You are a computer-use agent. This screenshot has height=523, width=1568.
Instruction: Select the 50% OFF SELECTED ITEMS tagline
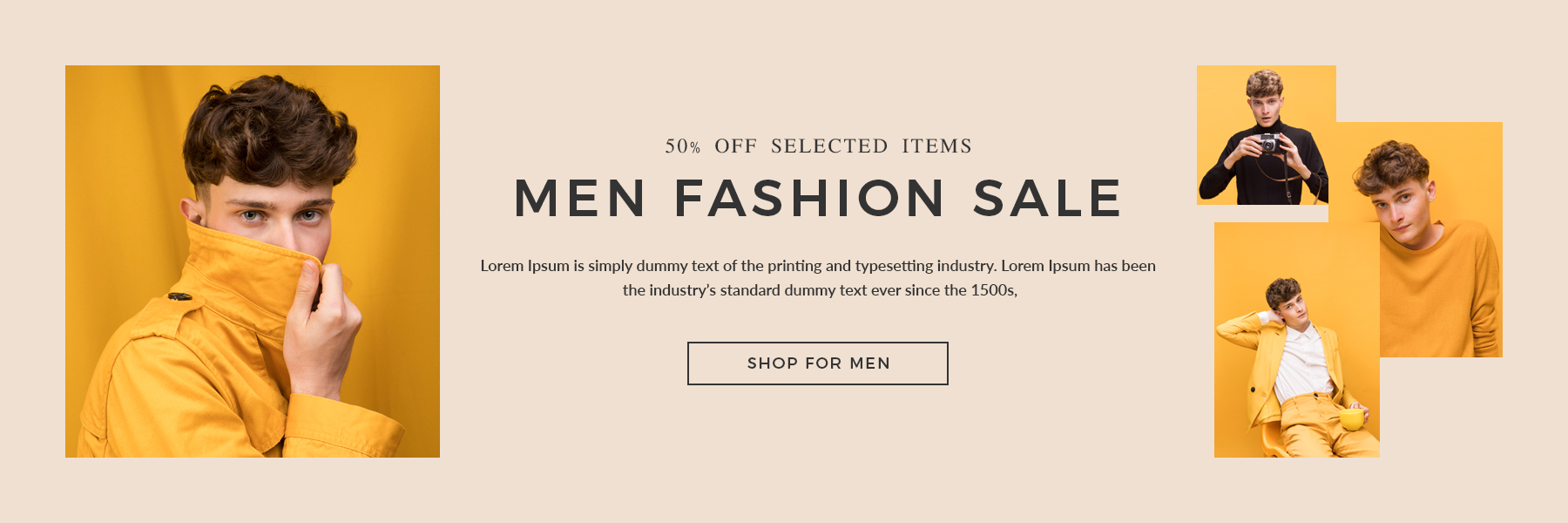click(818, 146)
